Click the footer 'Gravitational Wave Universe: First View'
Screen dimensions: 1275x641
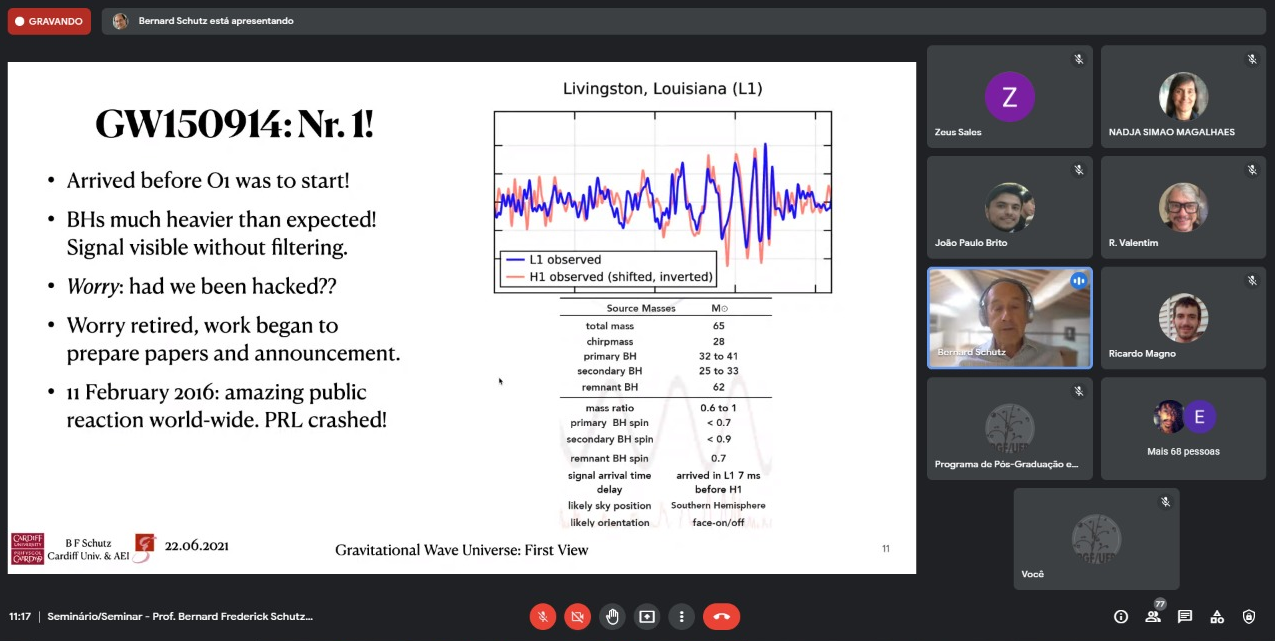(x=462, y=550)
